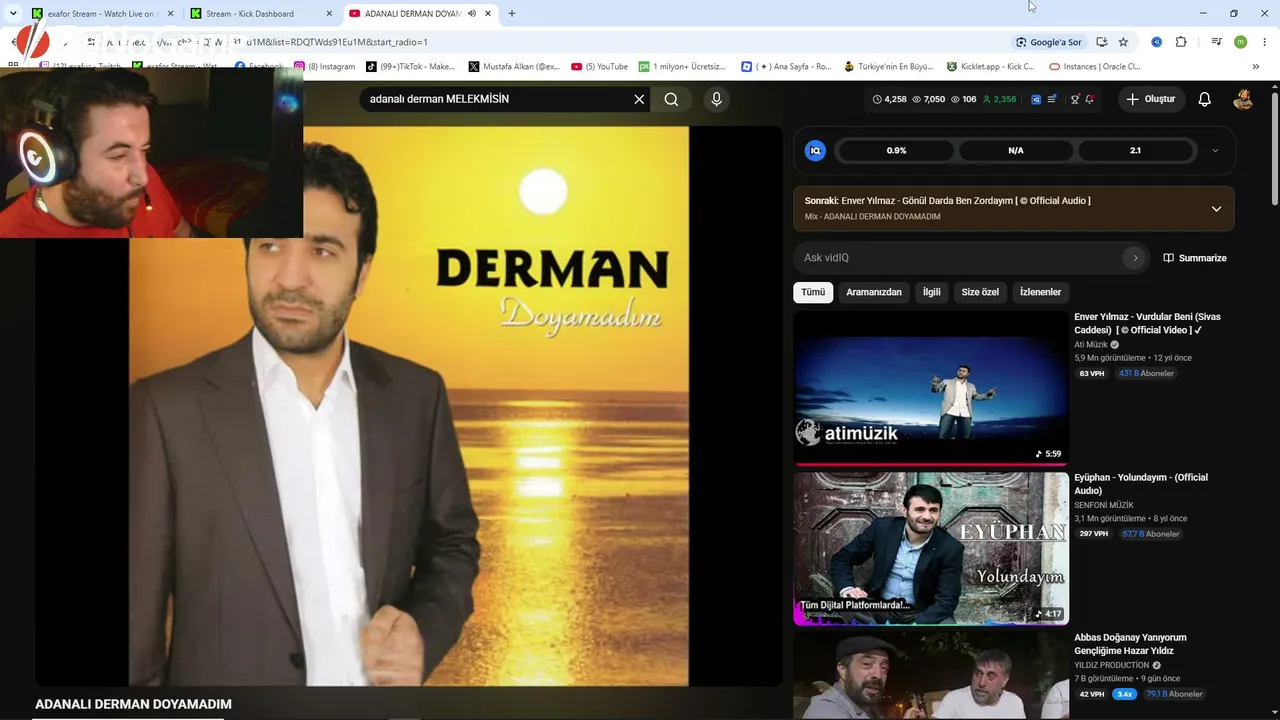Click the 2,356 subscribers stat
This screenshot has height=720, width=1280.
pos(999,99)
